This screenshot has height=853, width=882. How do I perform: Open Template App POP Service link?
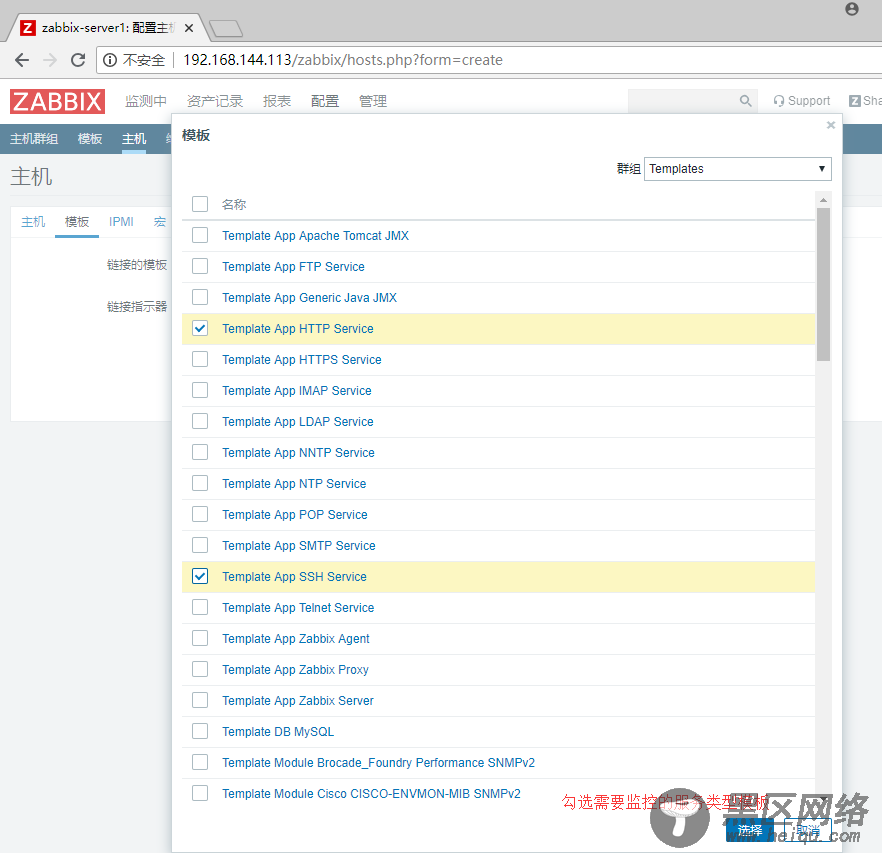[x=295, y=514]
